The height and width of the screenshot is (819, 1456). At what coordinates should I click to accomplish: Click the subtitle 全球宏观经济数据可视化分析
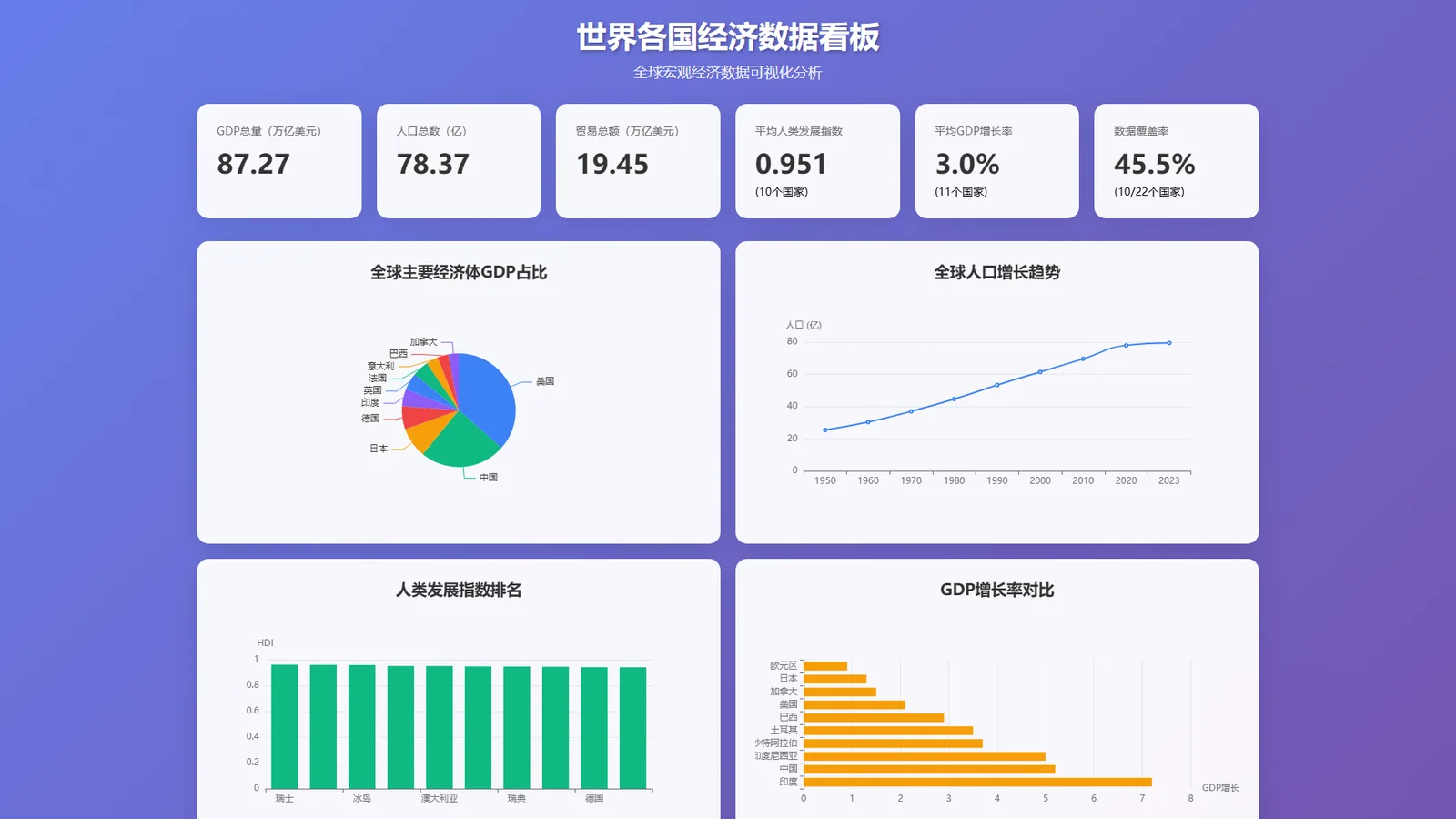tap(727, 73)
